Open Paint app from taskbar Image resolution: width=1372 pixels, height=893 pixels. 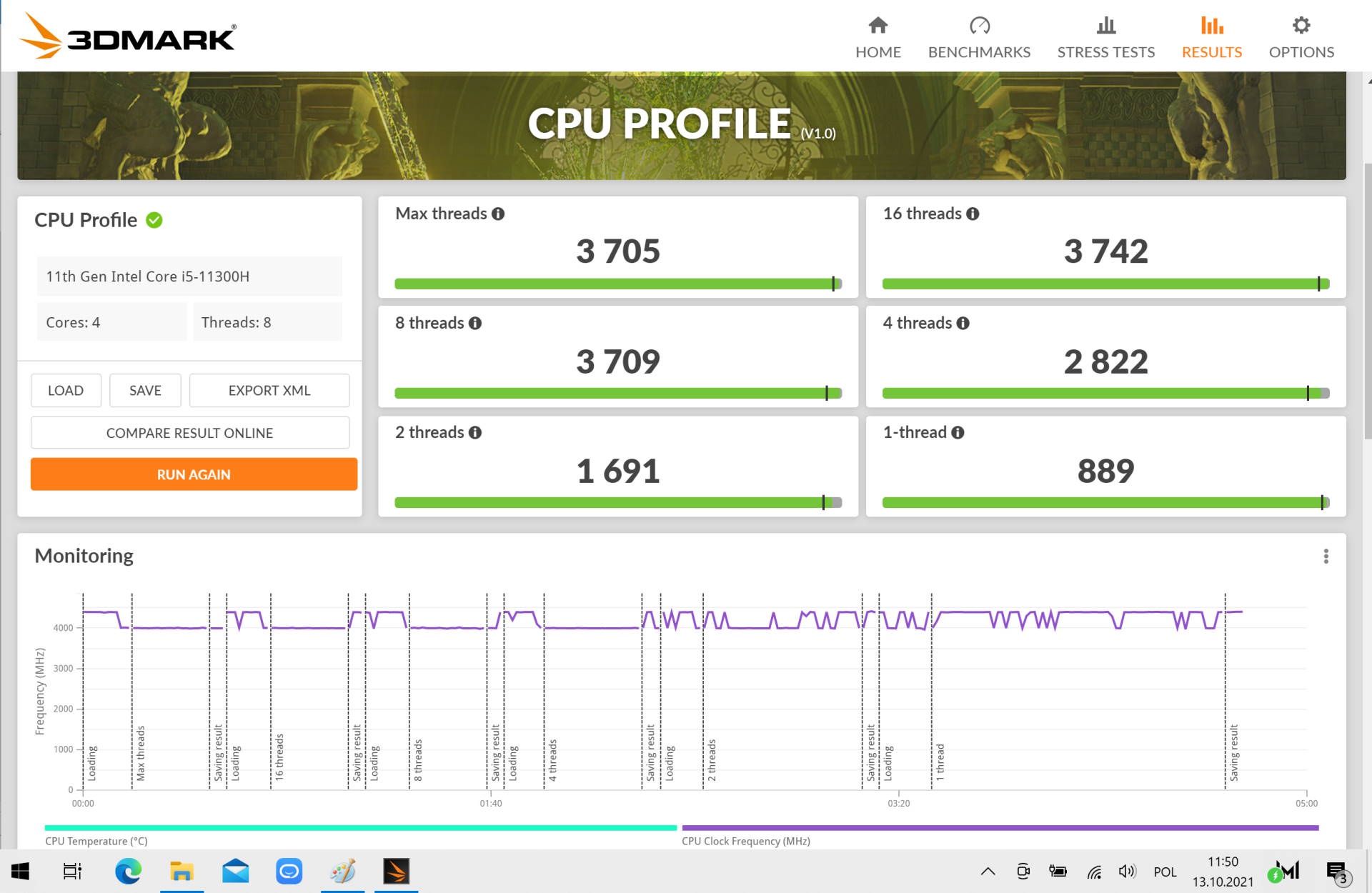[x=342, y=871]
